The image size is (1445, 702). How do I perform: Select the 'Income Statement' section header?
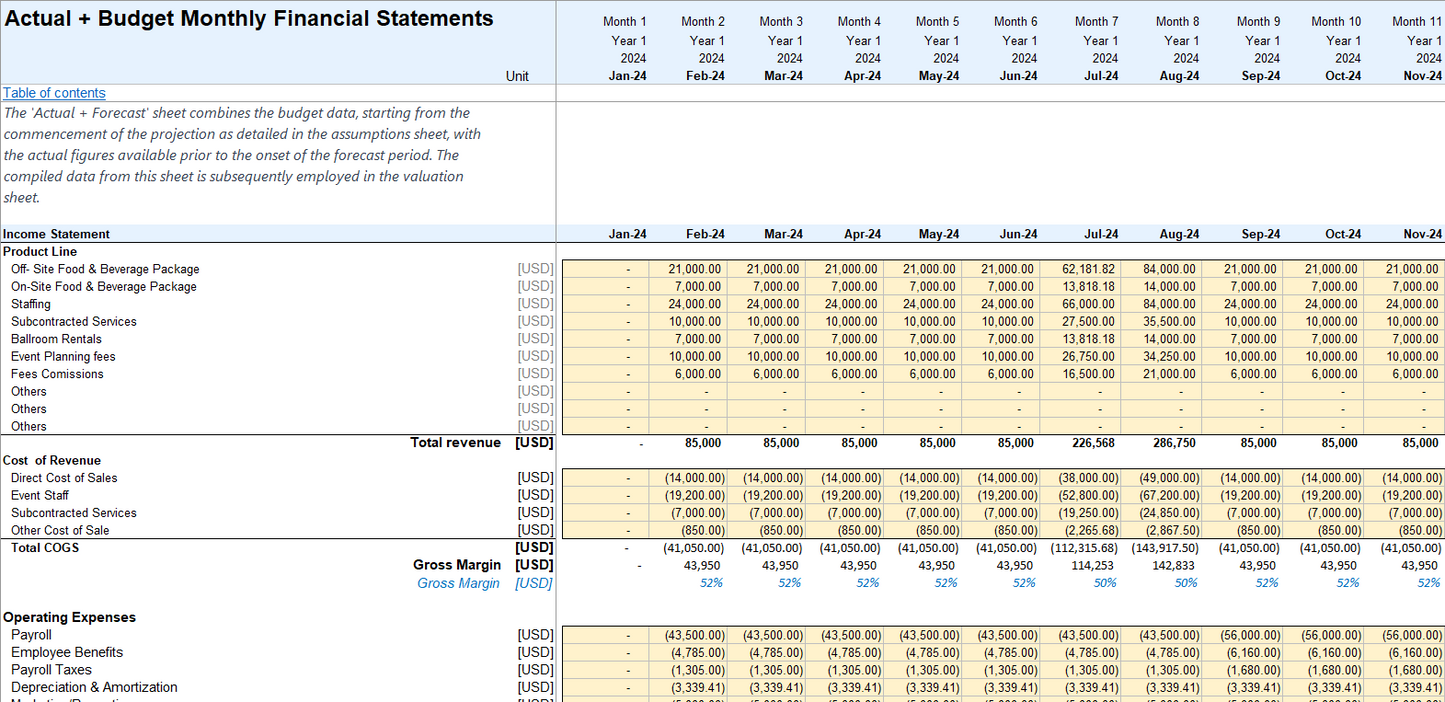[57, 234]
